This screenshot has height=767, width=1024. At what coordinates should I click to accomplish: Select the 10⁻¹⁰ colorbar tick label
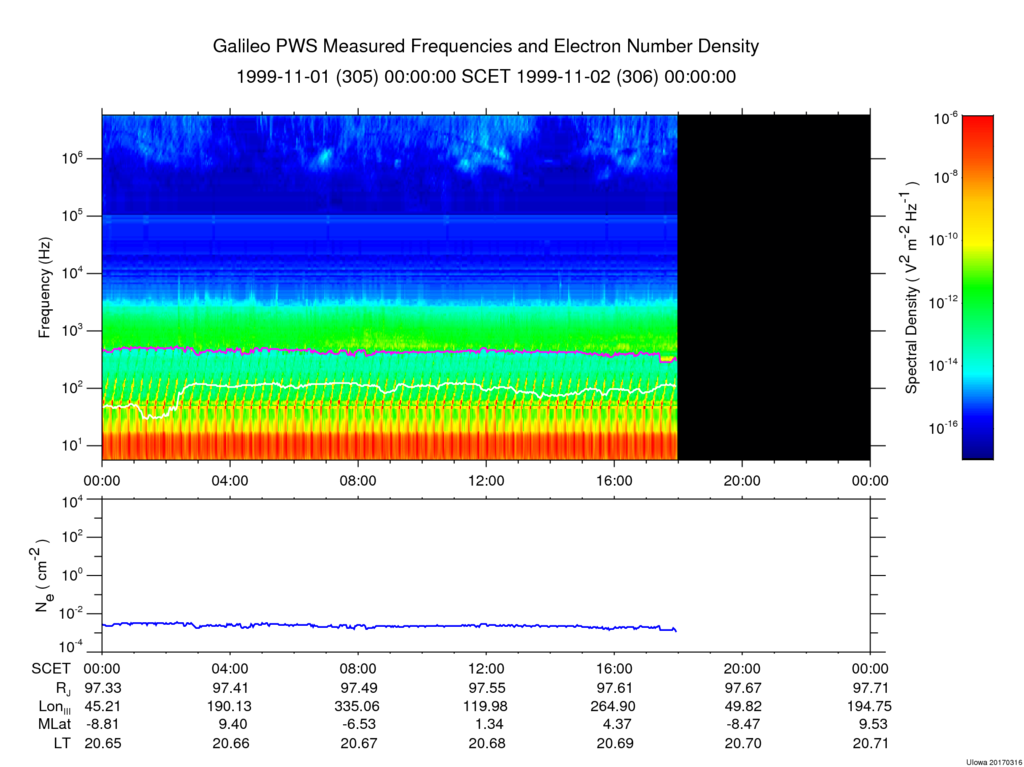(x=943, y=240)
